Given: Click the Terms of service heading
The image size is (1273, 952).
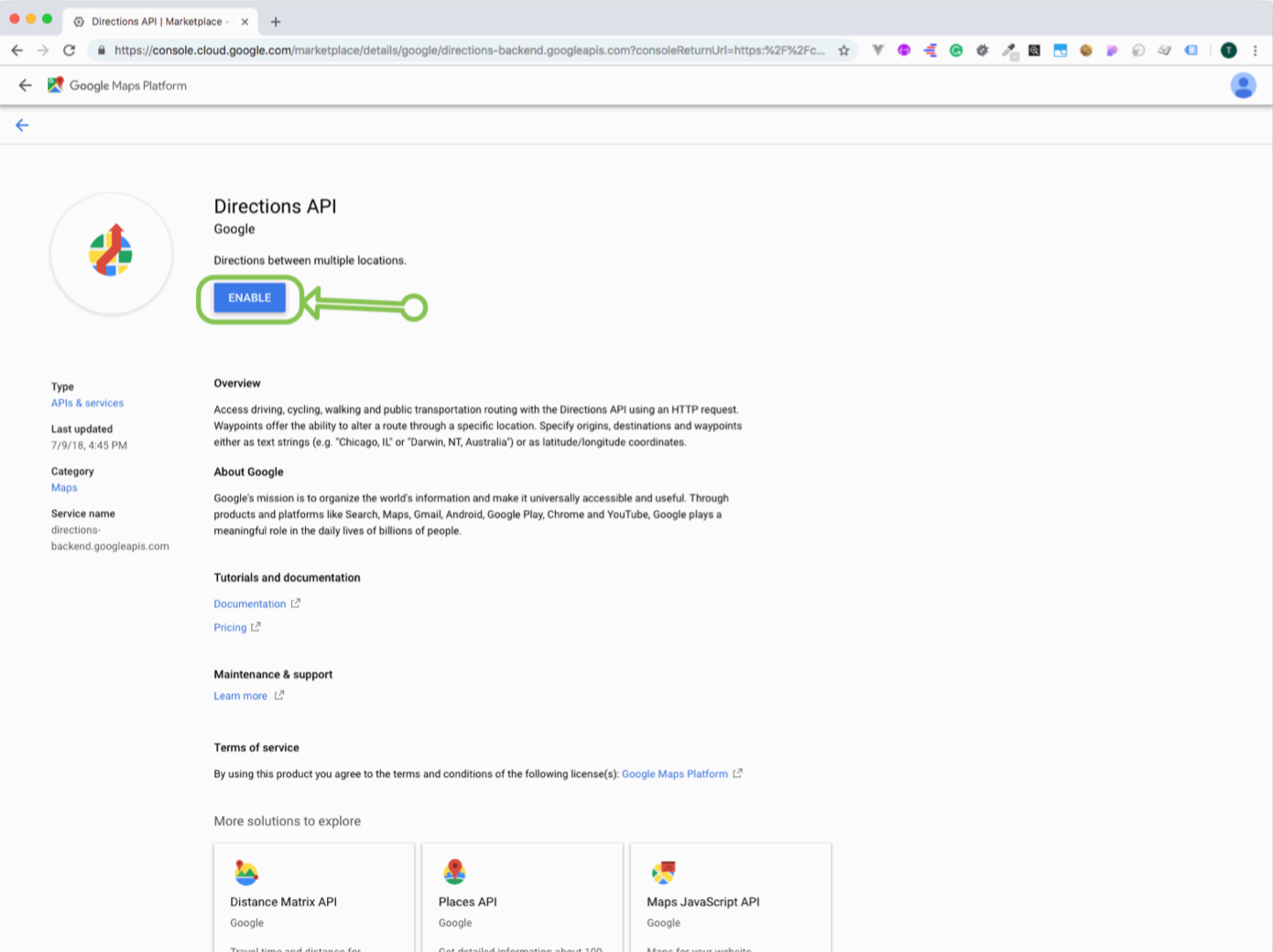Looking at the screenshot, I should [x=256, y=748].
